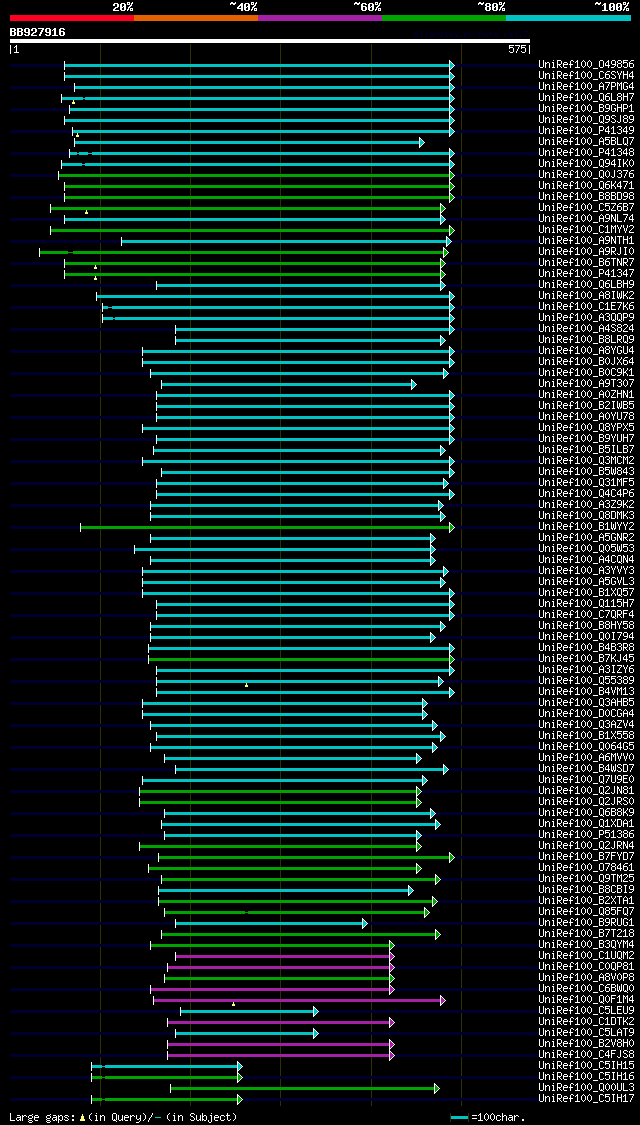Select the UniRef100_A8IWK2 label
The width and height of the screenshot is (640, 1125).
tap(586, 296)
